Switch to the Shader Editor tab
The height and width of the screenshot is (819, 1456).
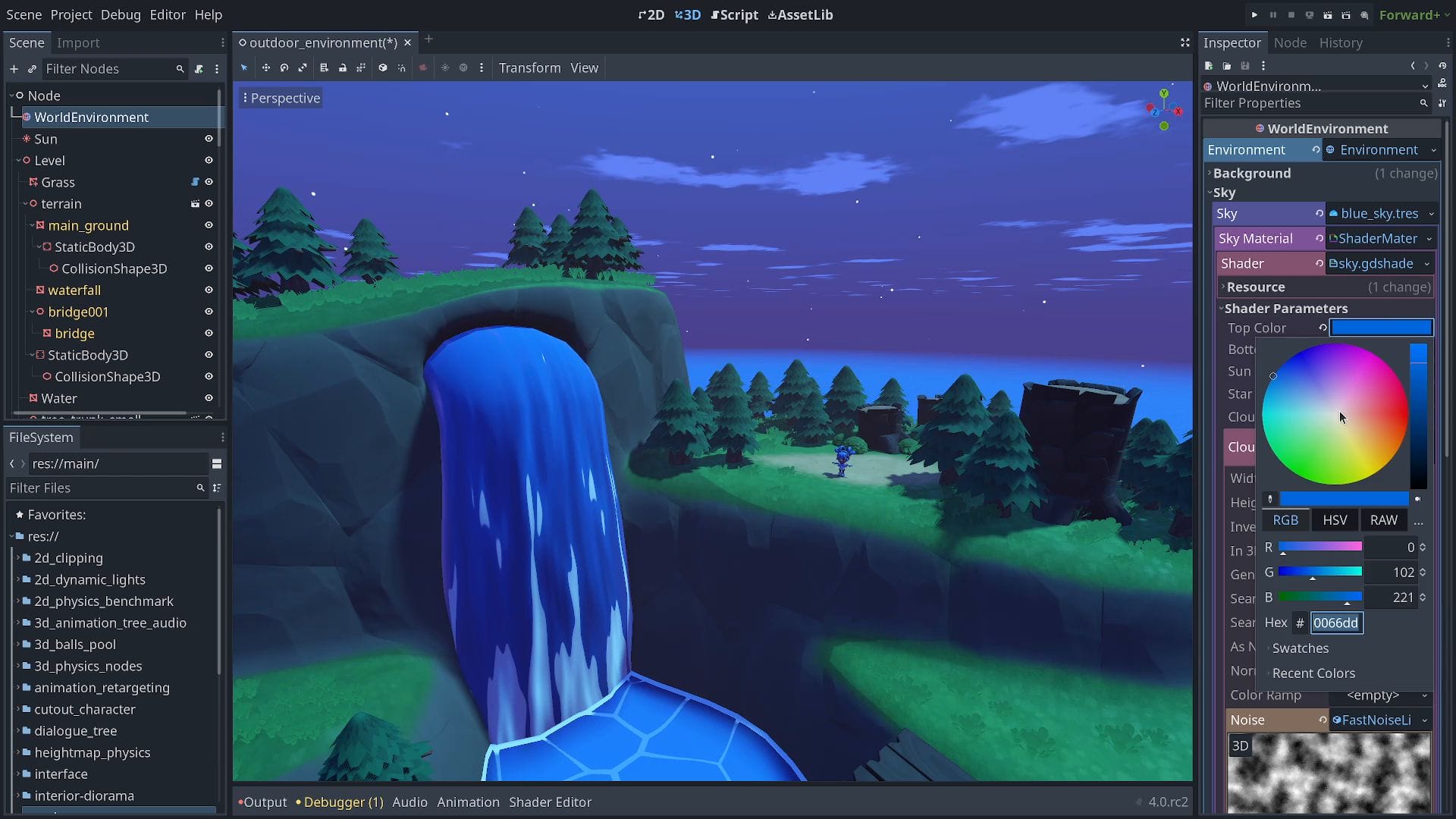click(x=551, y=801)
